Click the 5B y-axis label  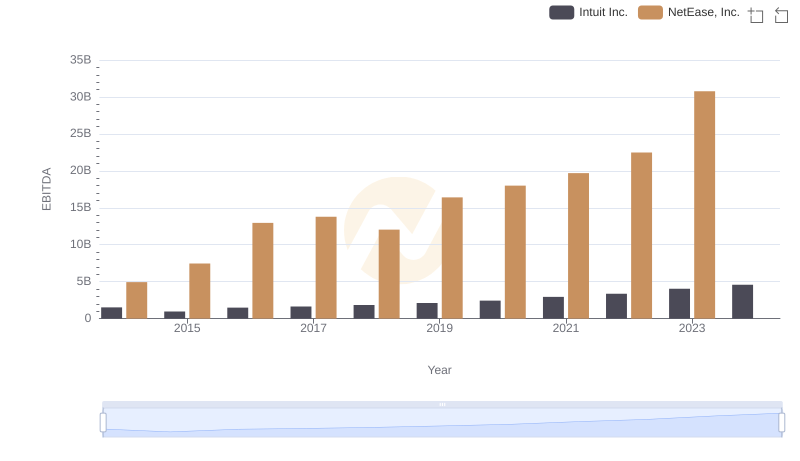pos(84,281)
